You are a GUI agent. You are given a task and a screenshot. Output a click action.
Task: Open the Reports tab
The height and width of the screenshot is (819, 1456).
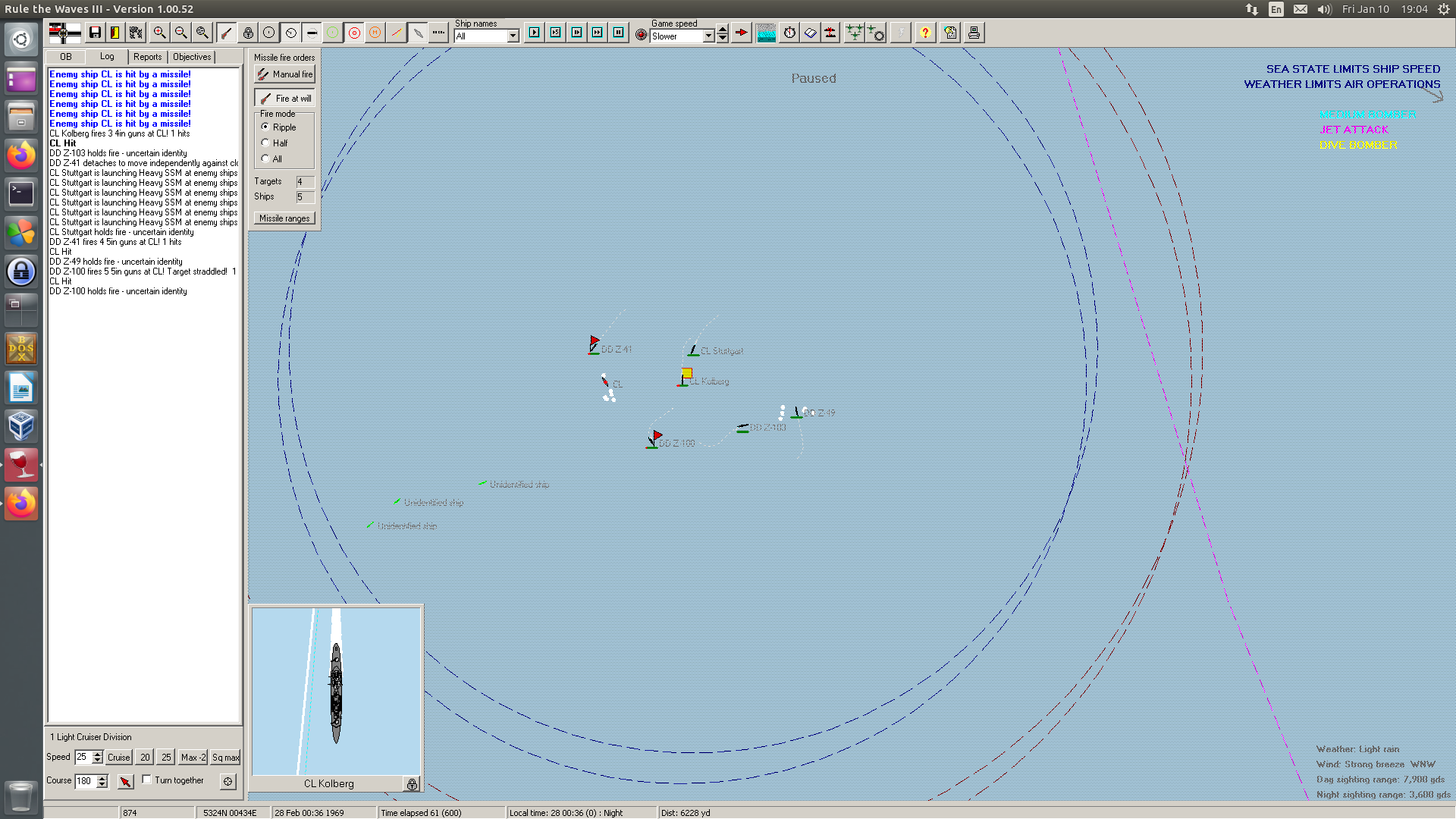pyautogui.click(x=148, y=57)
